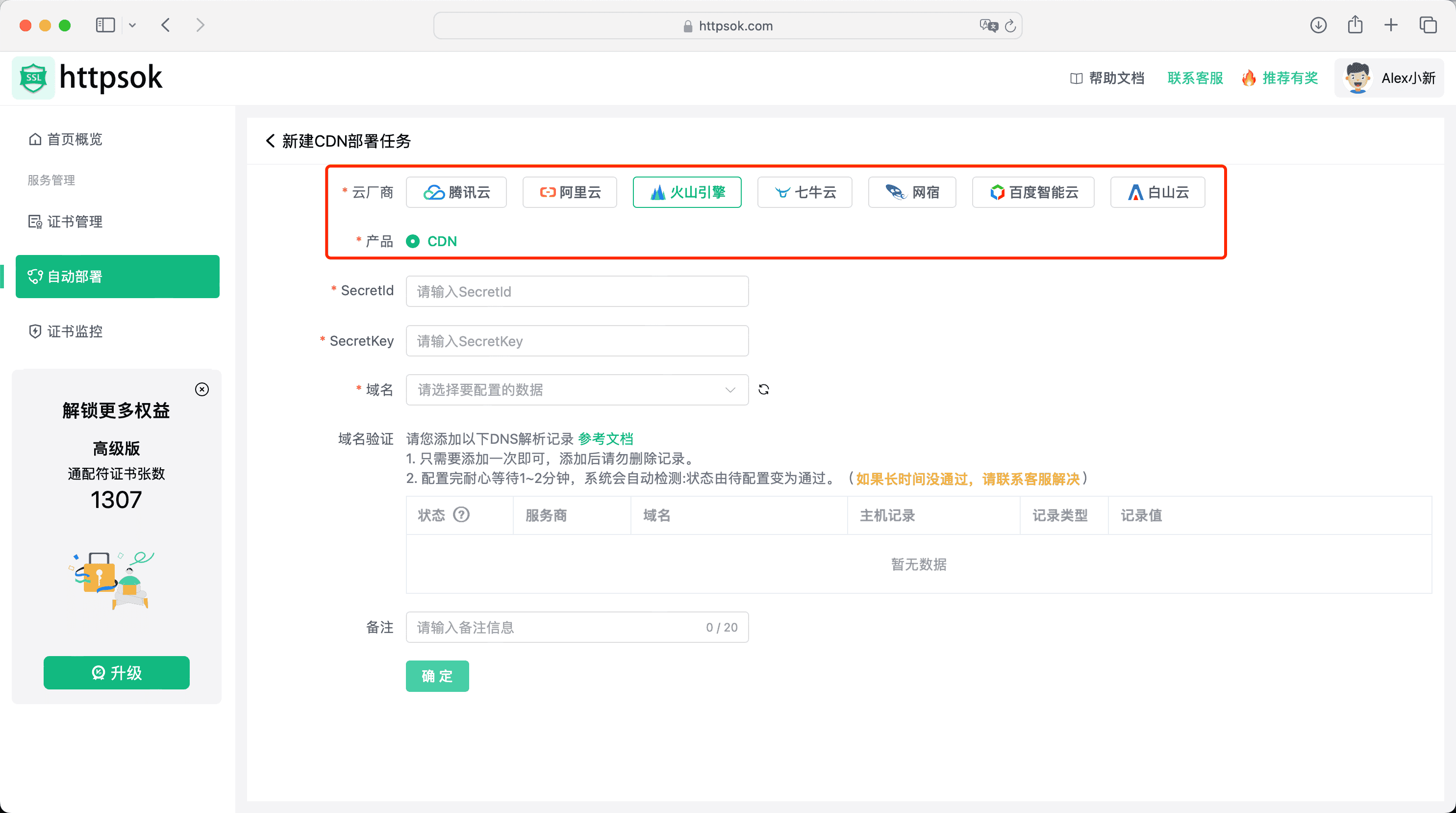Toggle the Safari sidebar panel
This screenshot has width=1456, height=813.
(105, 25)
